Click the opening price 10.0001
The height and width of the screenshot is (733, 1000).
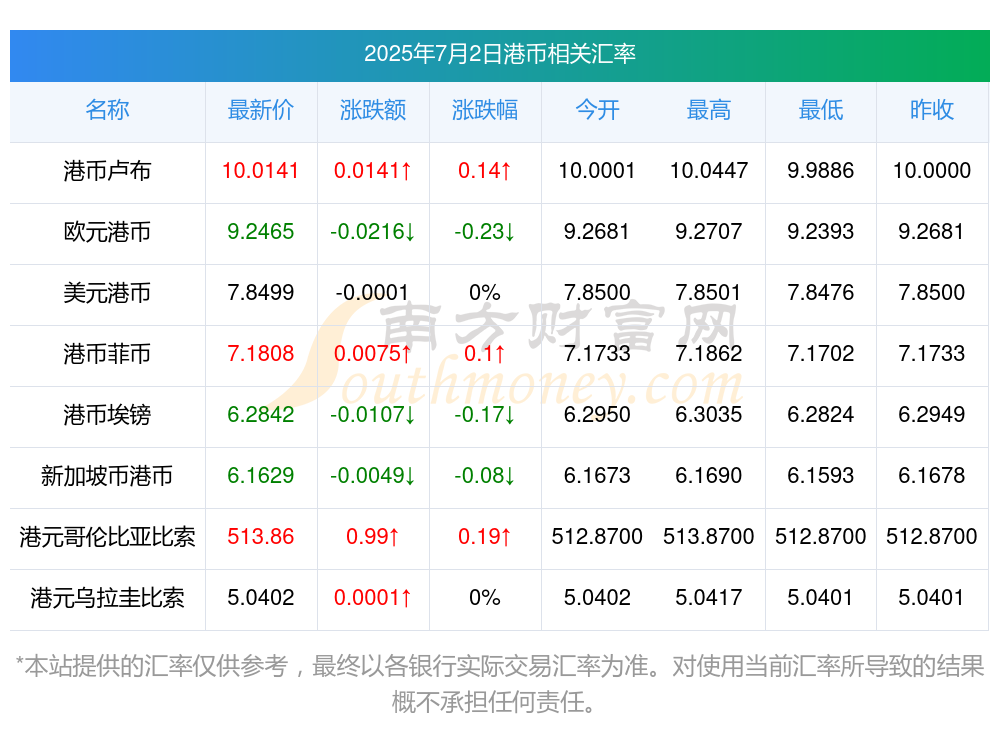(x=597, y=171)
